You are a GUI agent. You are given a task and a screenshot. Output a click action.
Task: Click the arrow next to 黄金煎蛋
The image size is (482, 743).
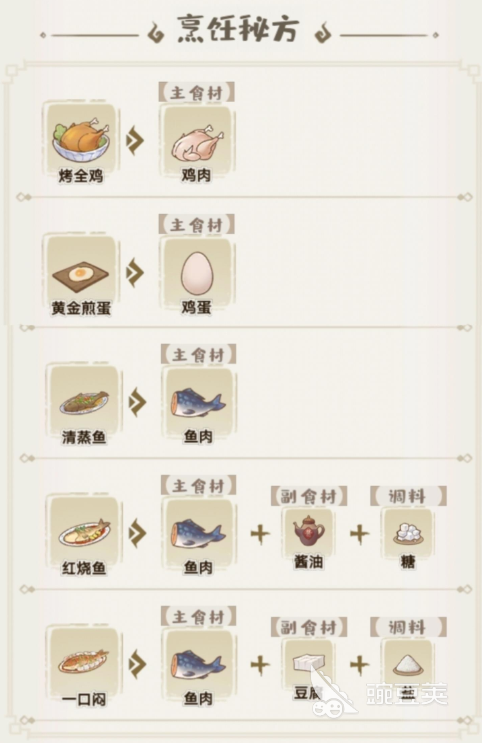point(135,272)
